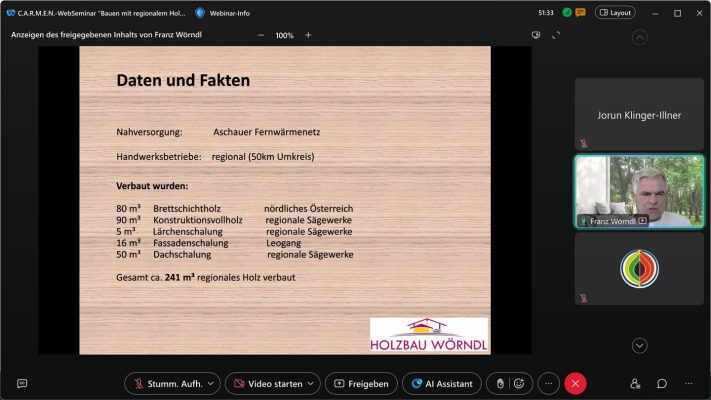Switch shared content to full screen
The image size is (711, 400).
[556, 35]
